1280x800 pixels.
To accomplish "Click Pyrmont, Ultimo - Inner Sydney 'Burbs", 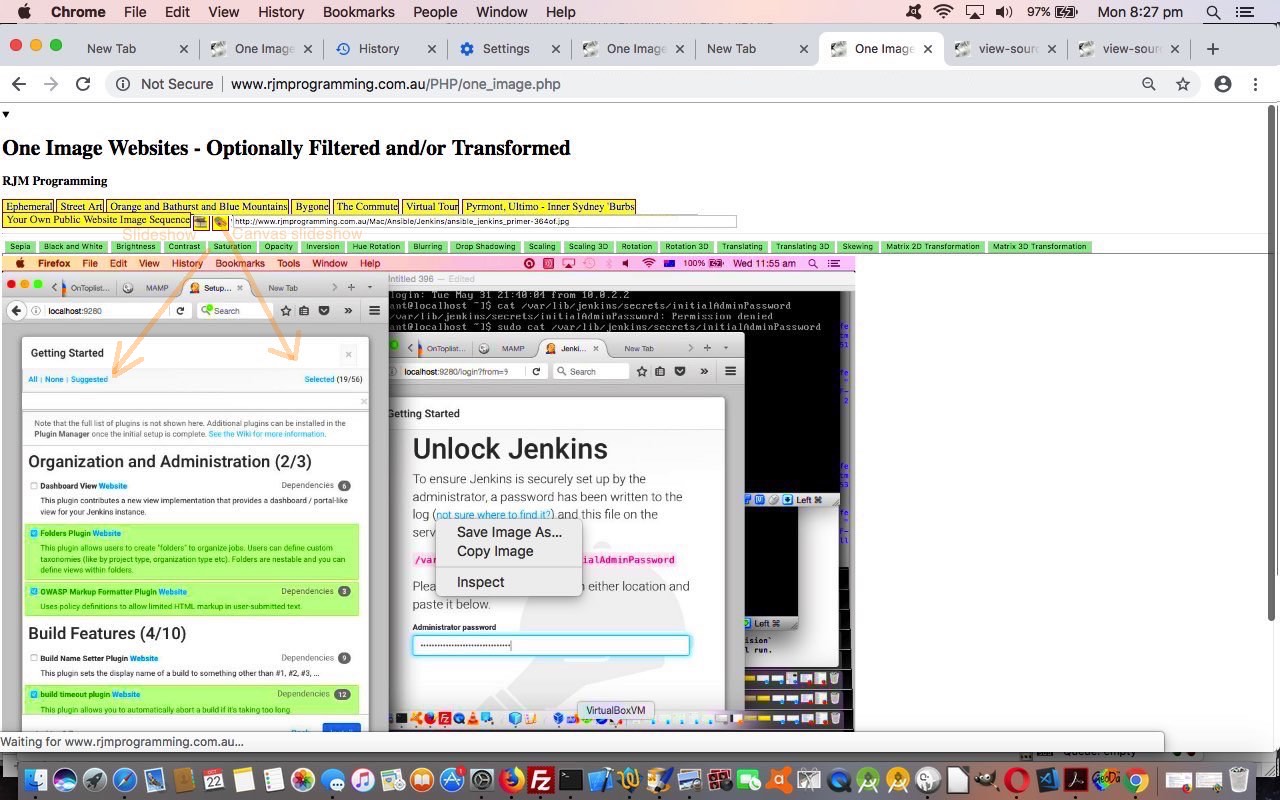I will pyautogui.click(x=550, y=206).
